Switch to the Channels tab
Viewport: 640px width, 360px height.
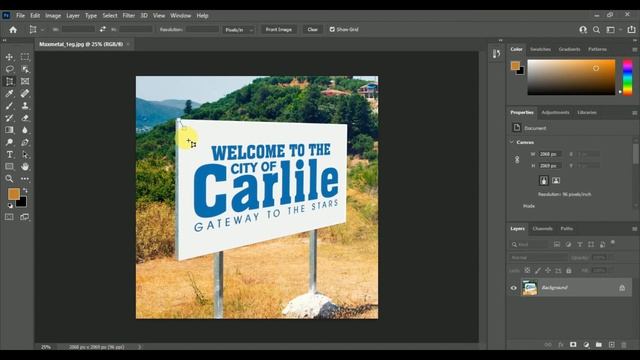coord(542,229)
